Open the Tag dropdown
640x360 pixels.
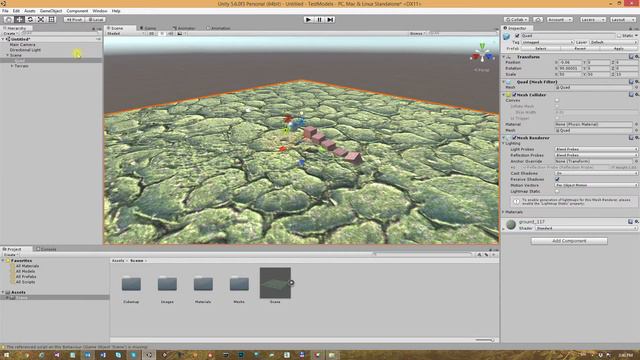click(547, 42)
